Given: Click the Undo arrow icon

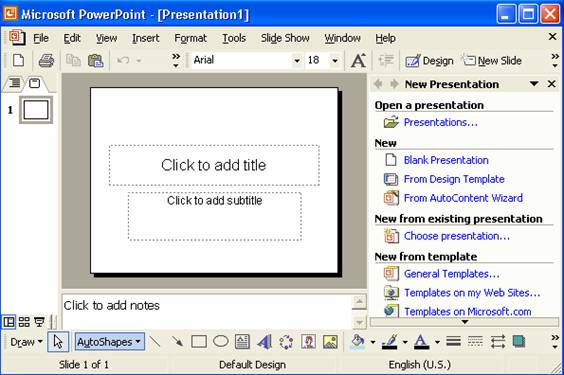Looking at the screenshot, I should (123, 60).
